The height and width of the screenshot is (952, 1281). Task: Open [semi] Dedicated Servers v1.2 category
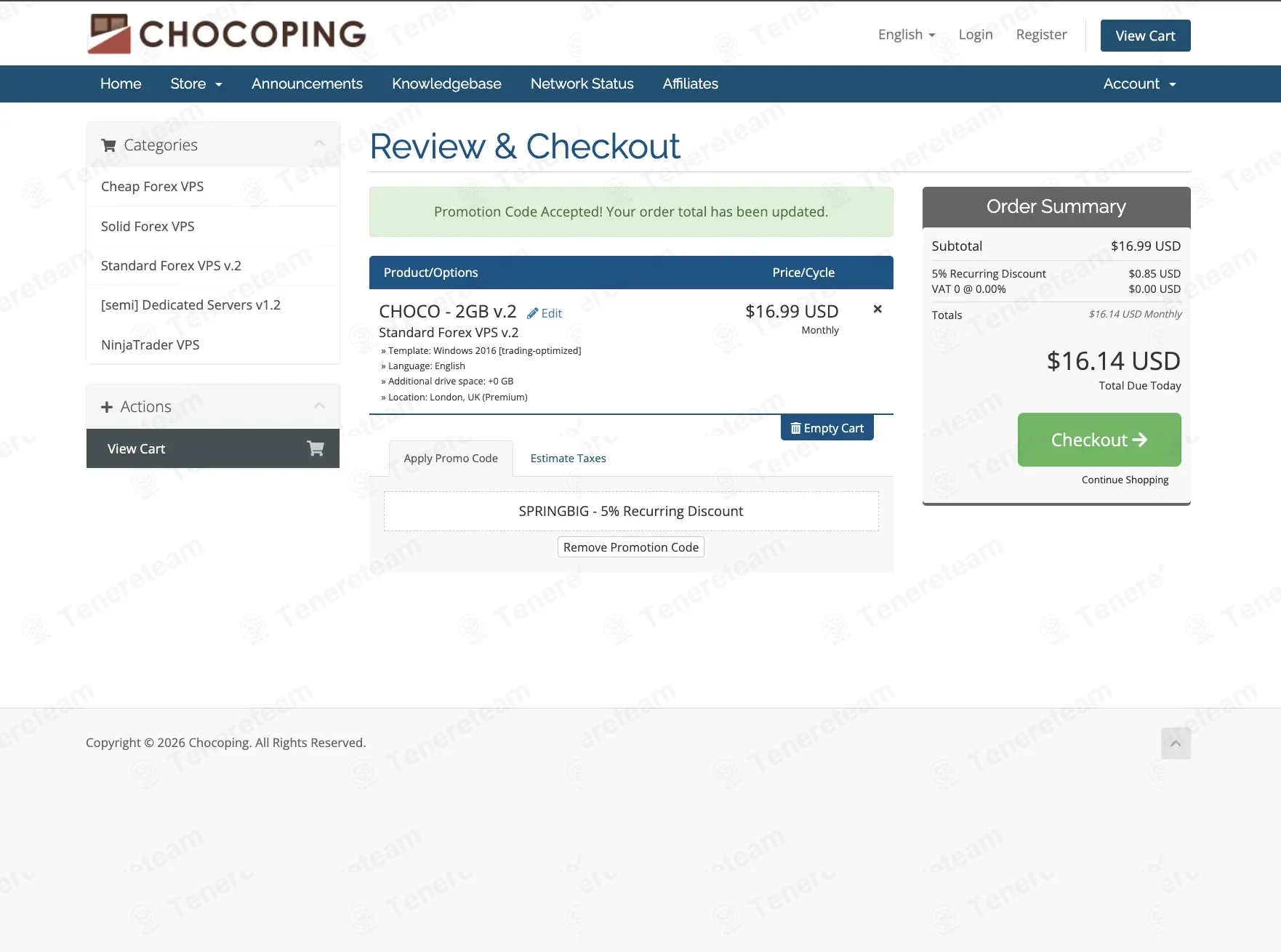pyautogui.click(x=213, y=305)
